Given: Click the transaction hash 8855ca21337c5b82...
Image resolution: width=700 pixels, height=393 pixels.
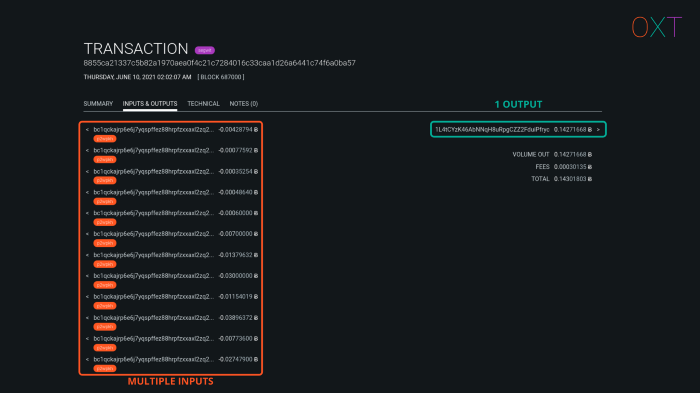Looking at the screenshot, I should tap(220, 63).
